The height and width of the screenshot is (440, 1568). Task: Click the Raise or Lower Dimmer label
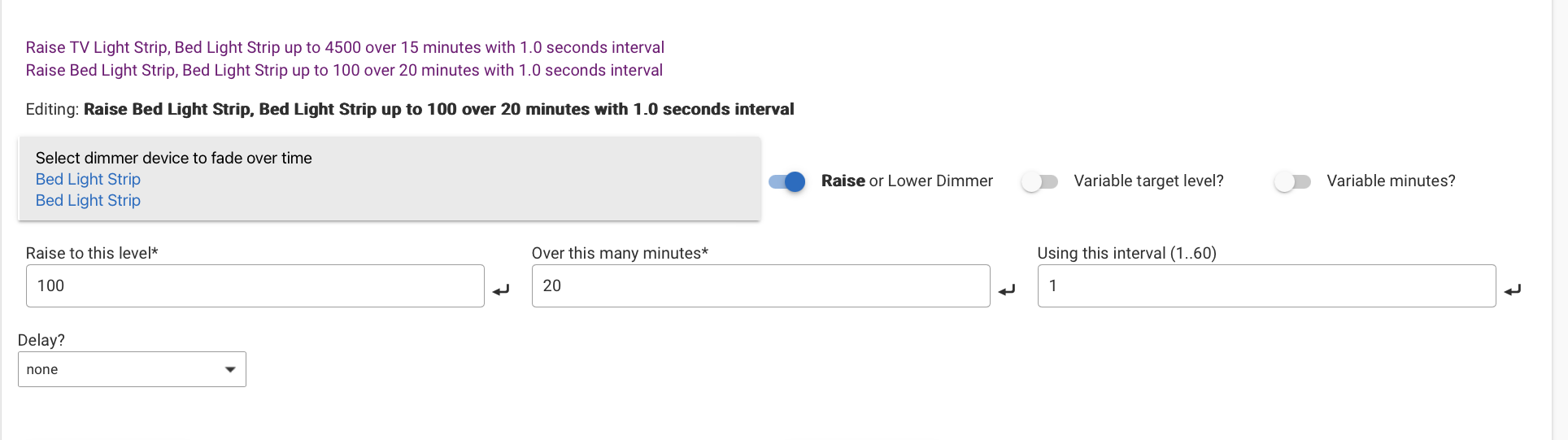pyautogui.click(x=907, y=181)
